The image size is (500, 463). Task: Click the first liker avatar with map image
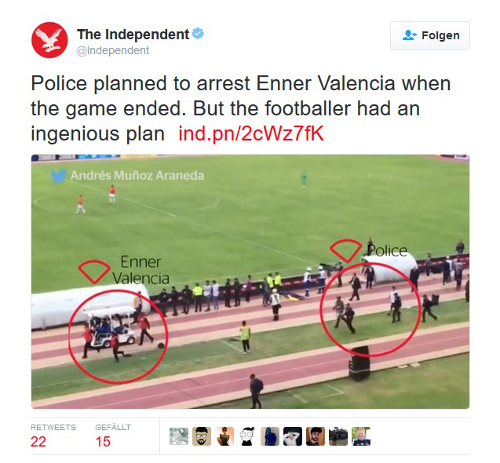point(179,436)
